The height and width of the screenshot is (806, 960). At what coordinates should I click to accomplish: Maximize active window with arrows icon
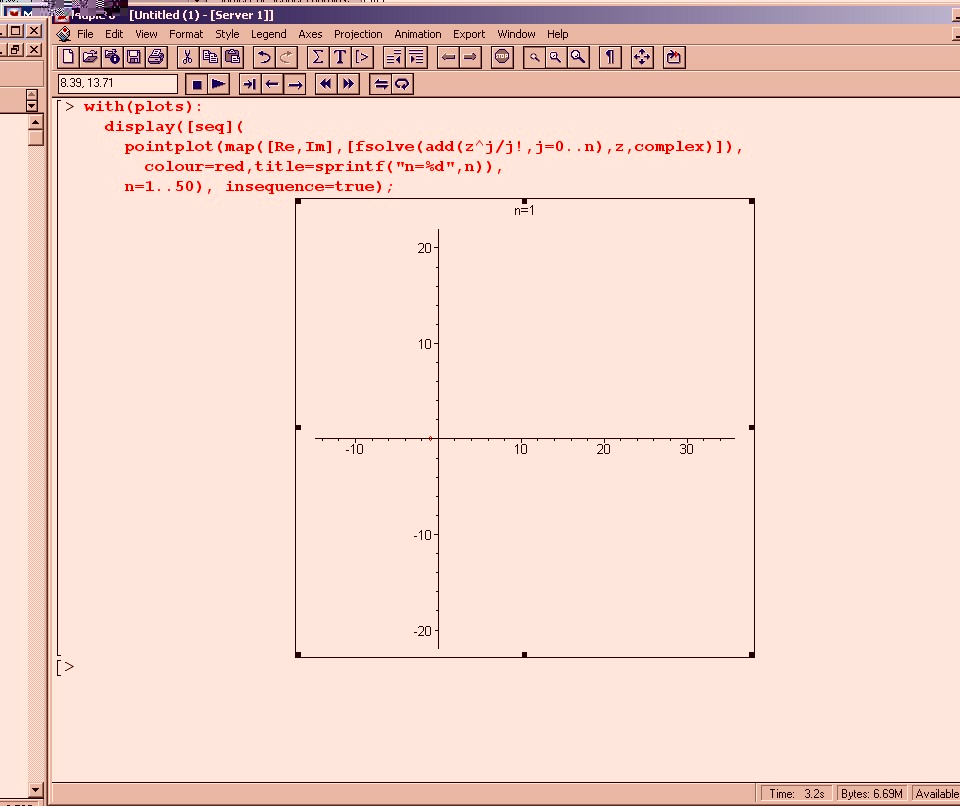pyautogui.click(x=642, y=58)
